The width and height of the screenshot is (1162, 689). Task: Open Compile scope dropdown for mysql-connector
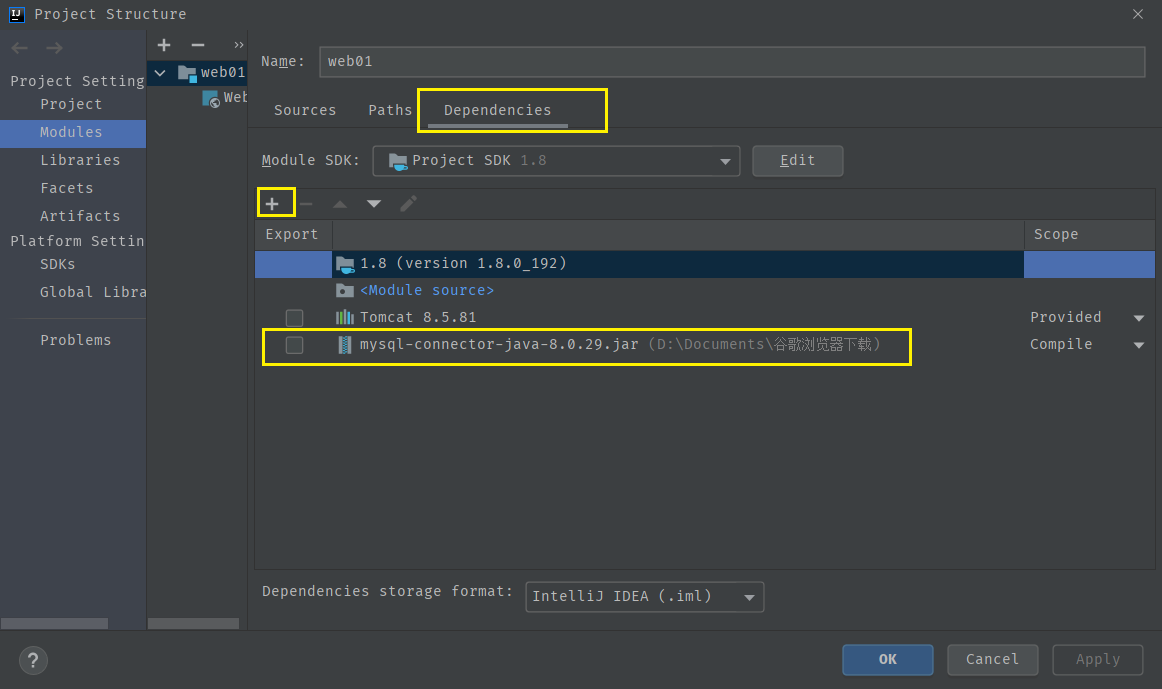click(x=1139, y=344)
